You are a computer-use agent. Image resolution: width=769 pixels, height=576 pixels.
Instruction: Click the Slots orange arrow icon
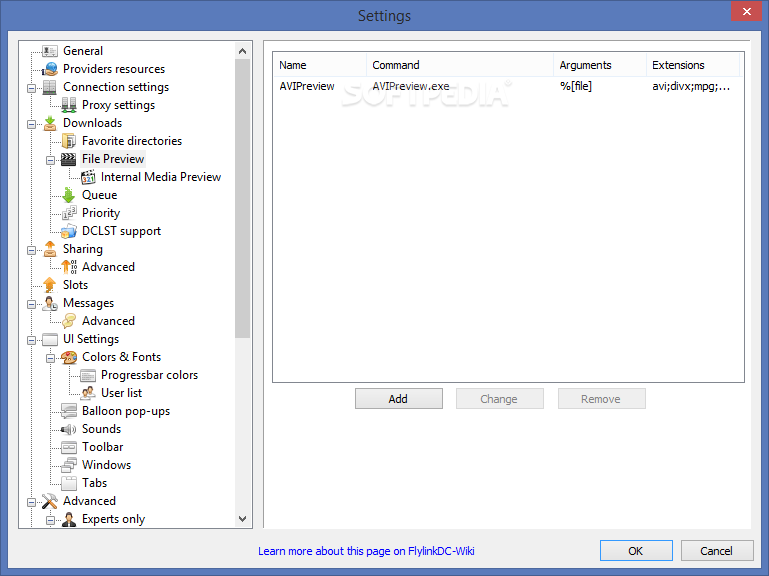pos(50,285)
